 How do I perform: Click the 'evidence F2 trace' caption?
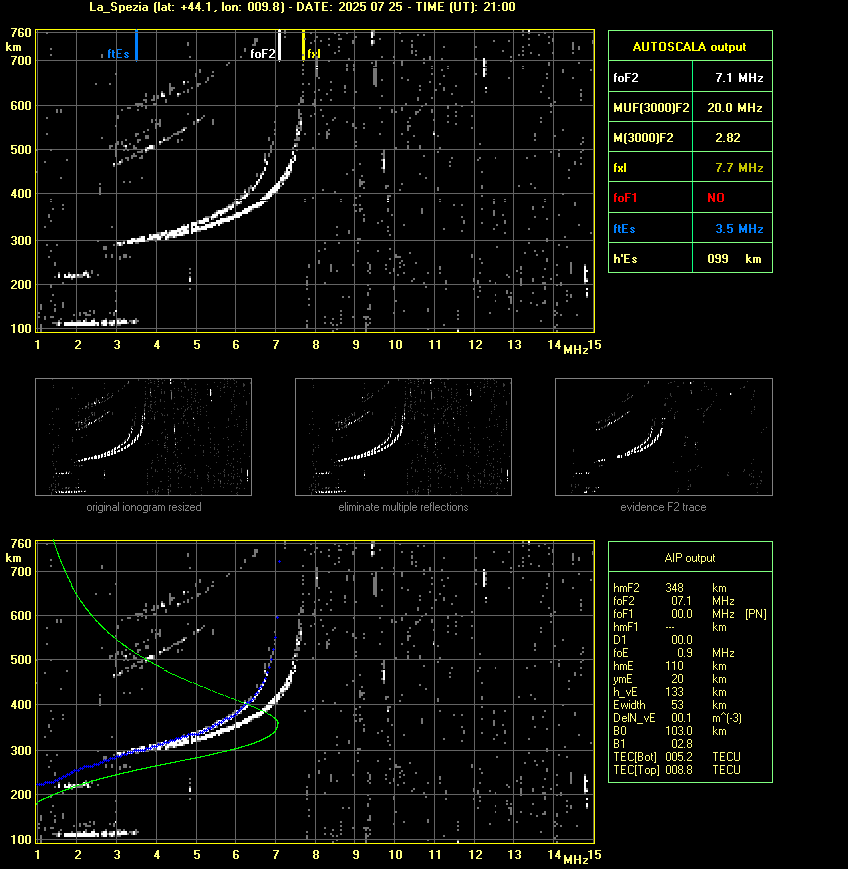point(663,507)
